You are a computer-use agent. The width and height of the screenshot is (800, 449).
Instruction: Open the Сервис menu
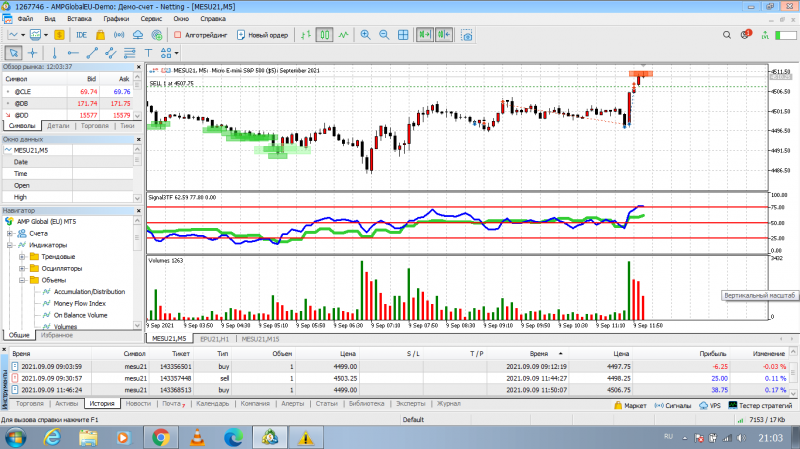151,19
